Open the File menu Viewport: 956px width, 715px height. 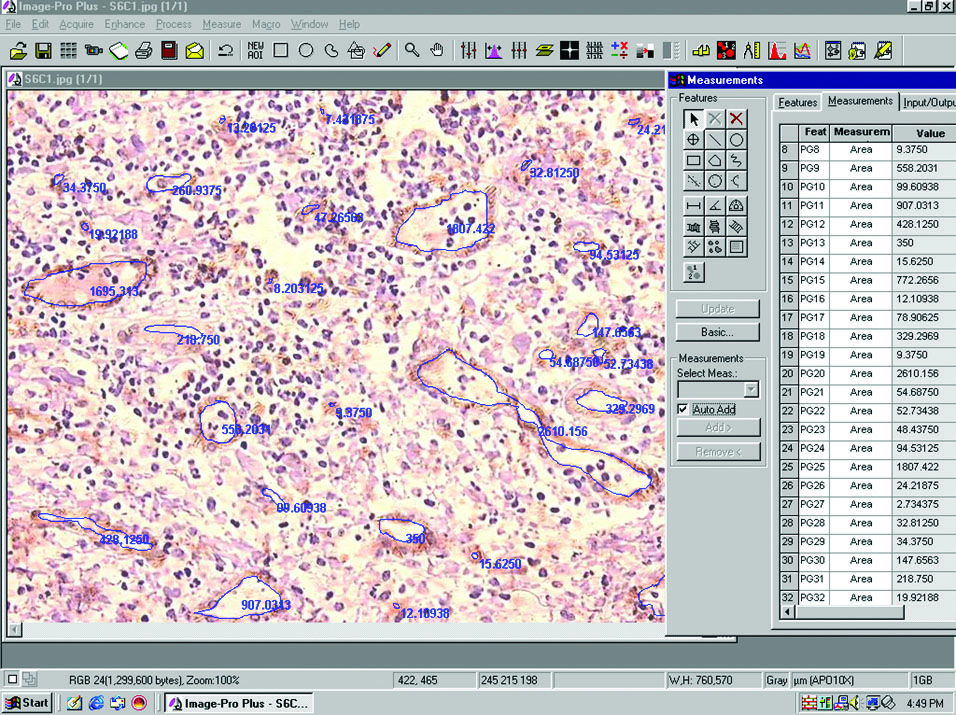click(x=13, y=24)
